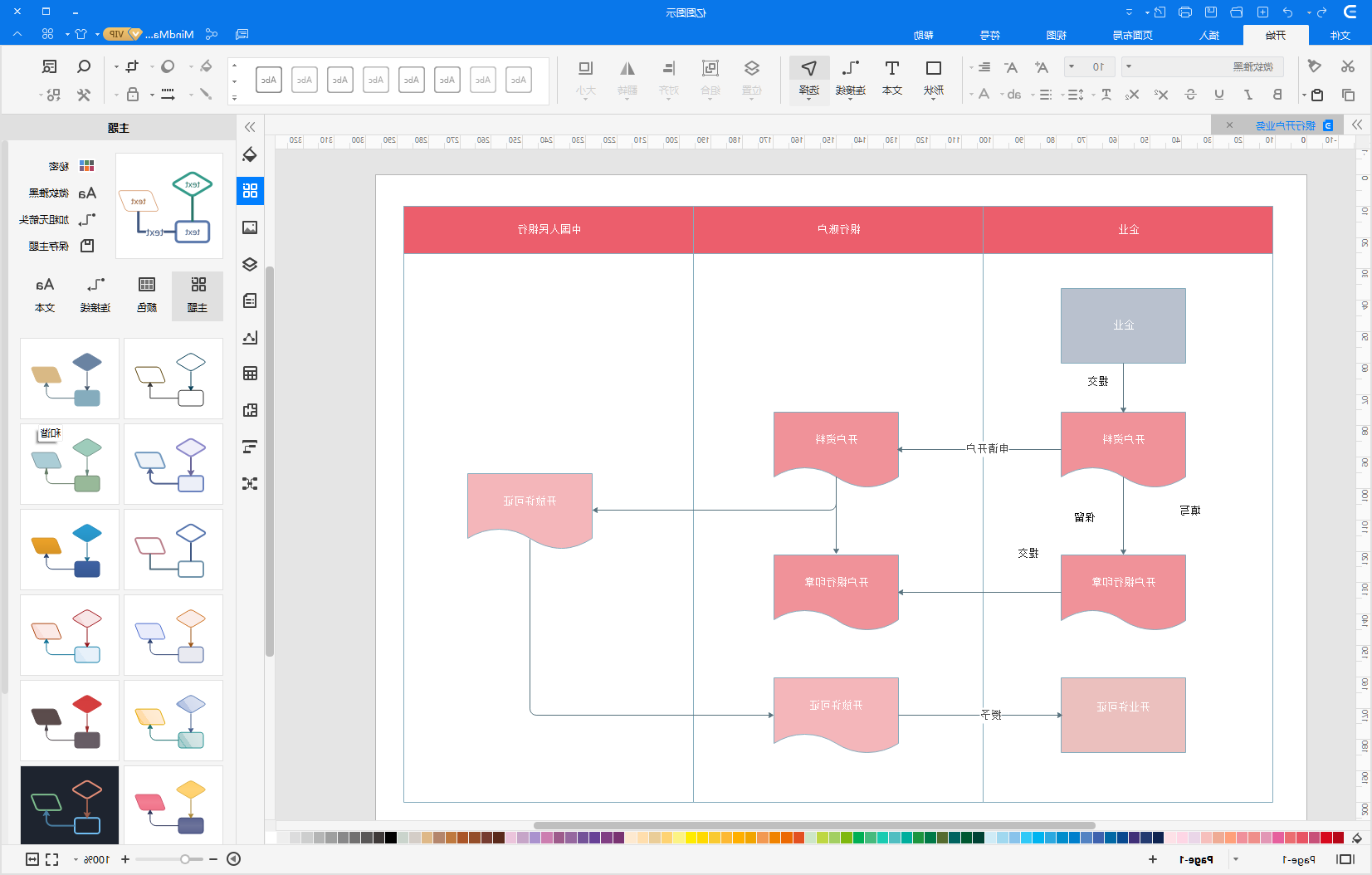This screenshot has width=1372, height=875.
Task: Click the 文本 text tab in theme panel
Action: 45,295
